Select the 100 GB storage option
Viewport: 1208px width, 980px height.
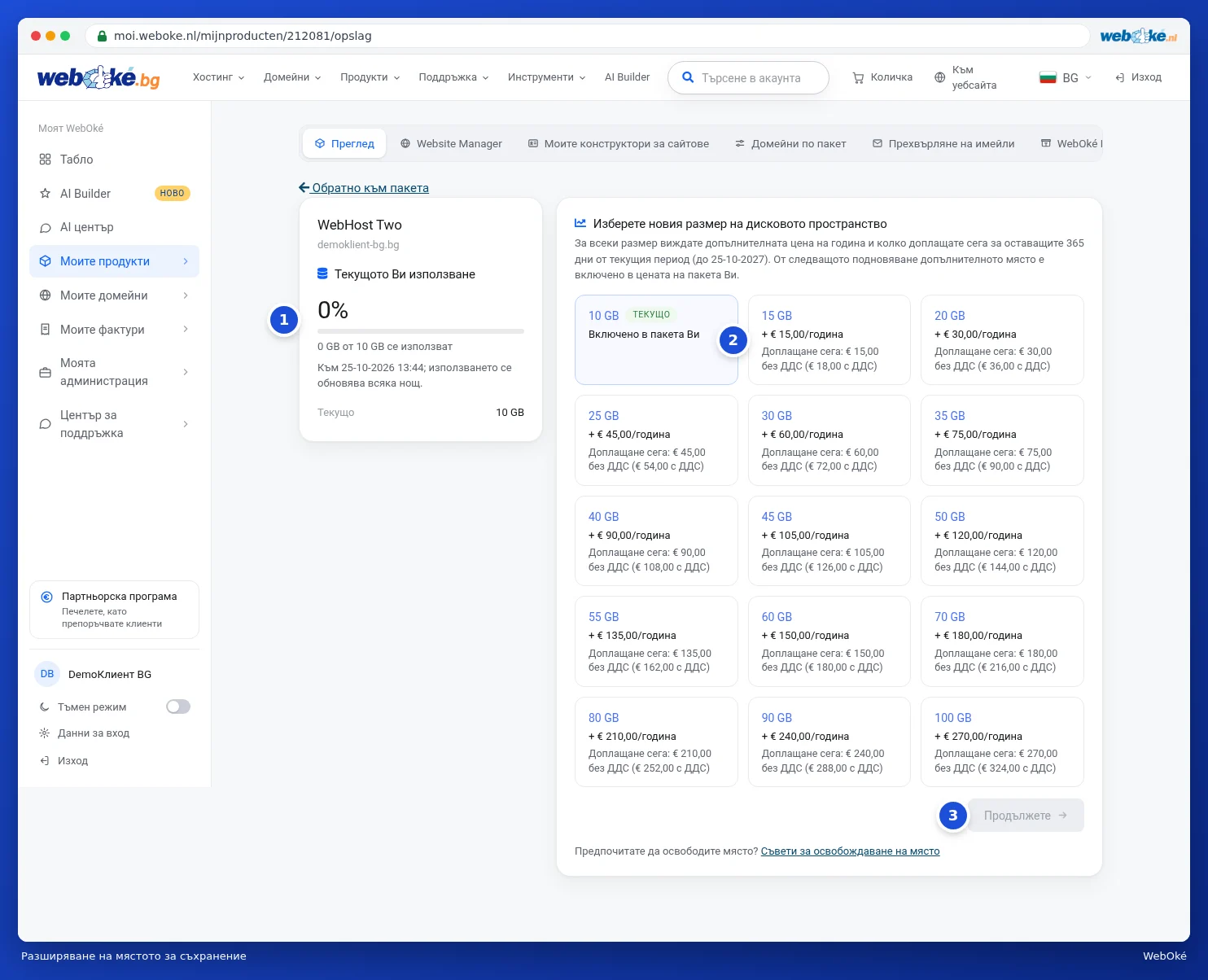(1002, 742)
